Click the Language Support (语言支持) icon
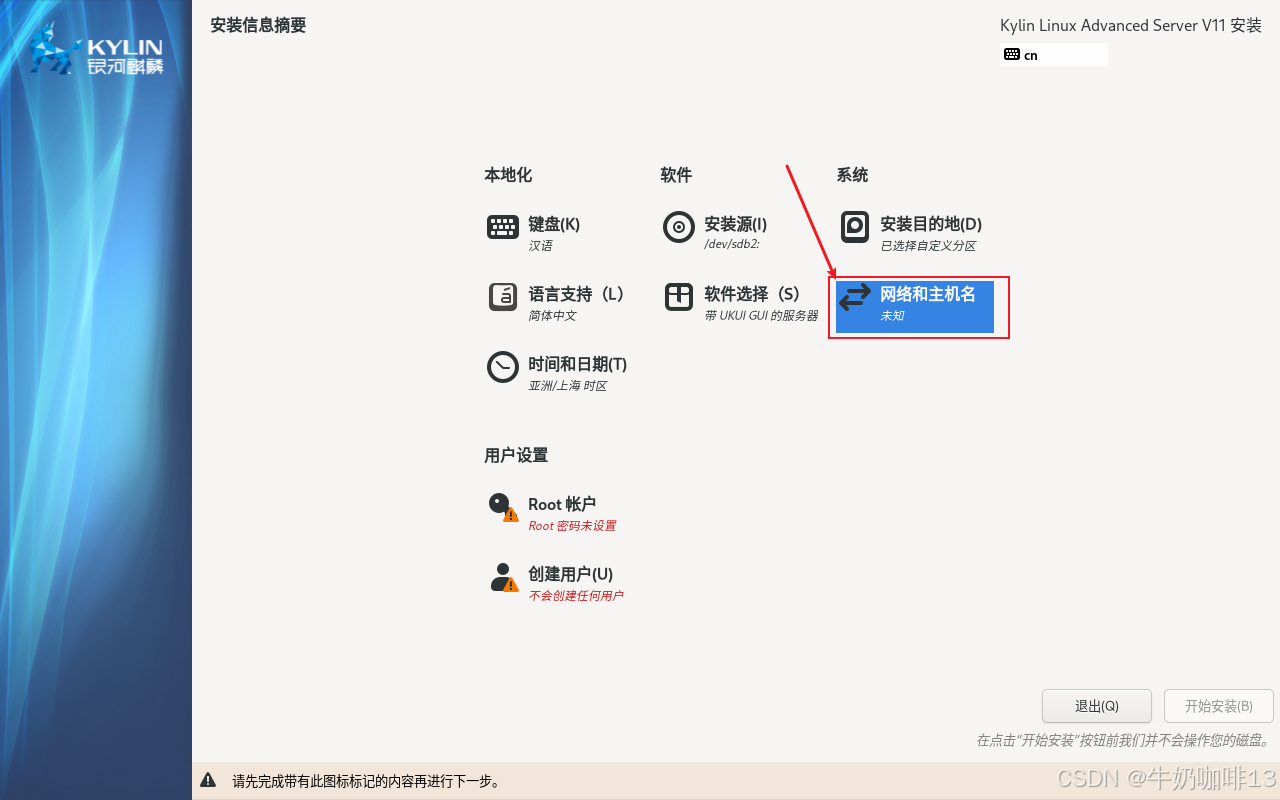 [x=503, y=297]
